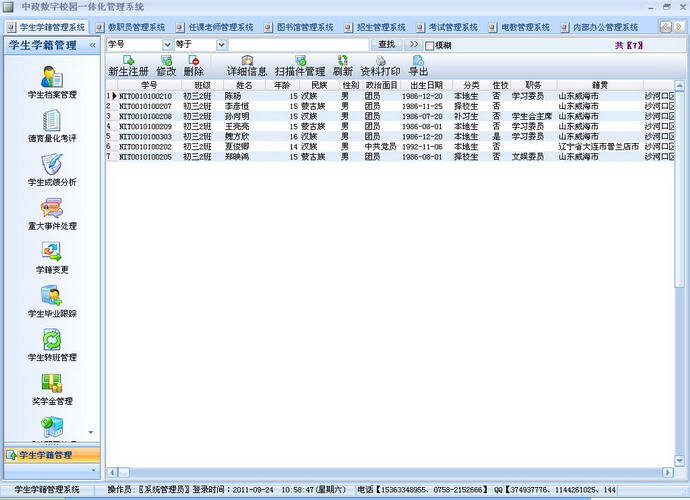Image resolution: width=690 pixels, height=500 pixels.
Task: Click the 资料打印 print icon
Action: coord(380,66)
